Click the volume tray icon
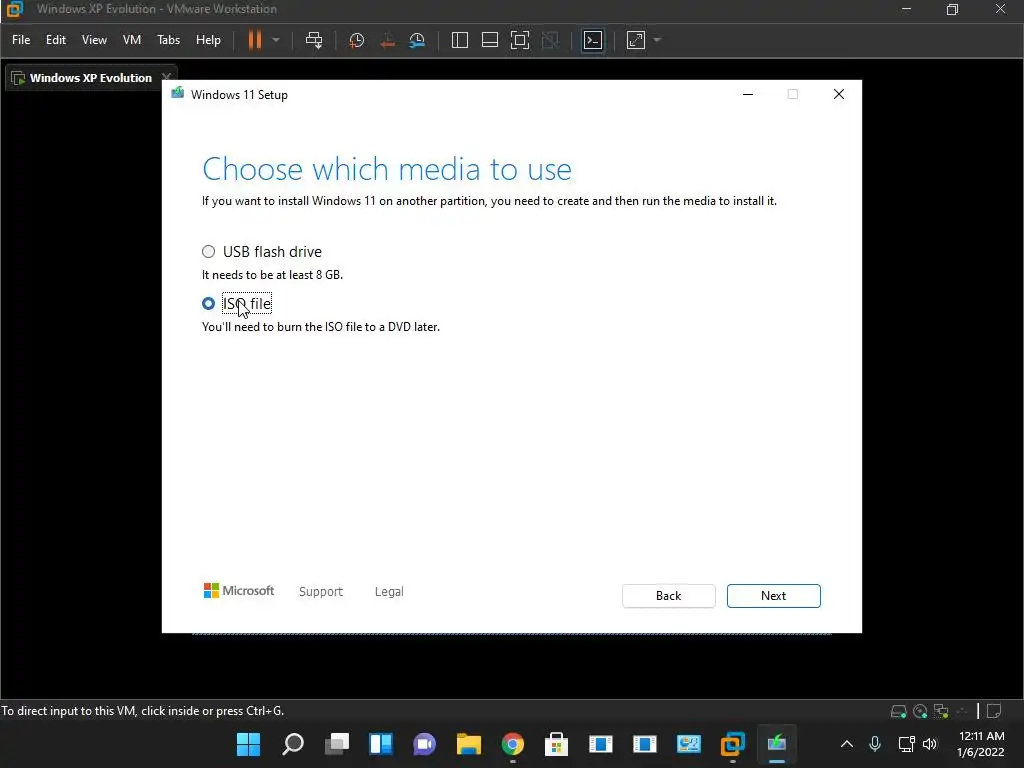 coord(930,744)
